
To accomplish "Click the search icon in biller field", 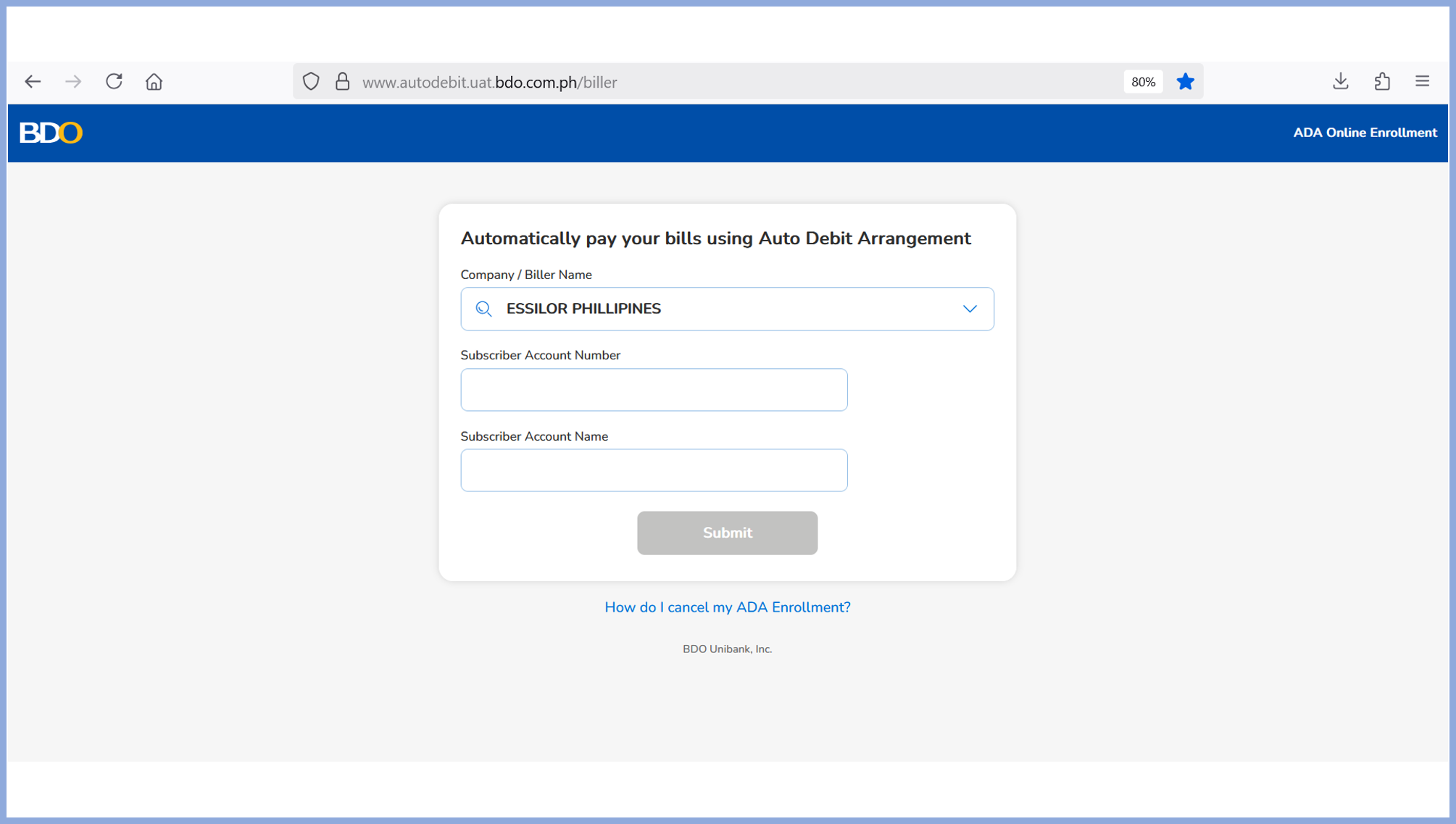I will tap(483, 309).
